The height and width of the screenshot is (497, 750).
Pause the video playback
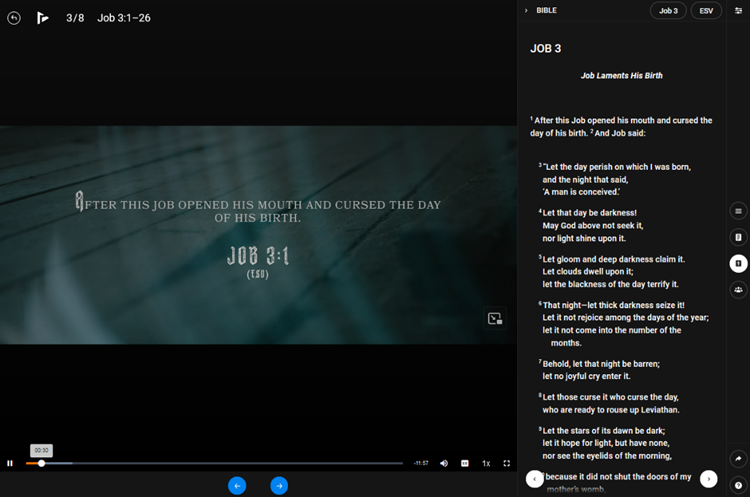click(x=10, y=463)
